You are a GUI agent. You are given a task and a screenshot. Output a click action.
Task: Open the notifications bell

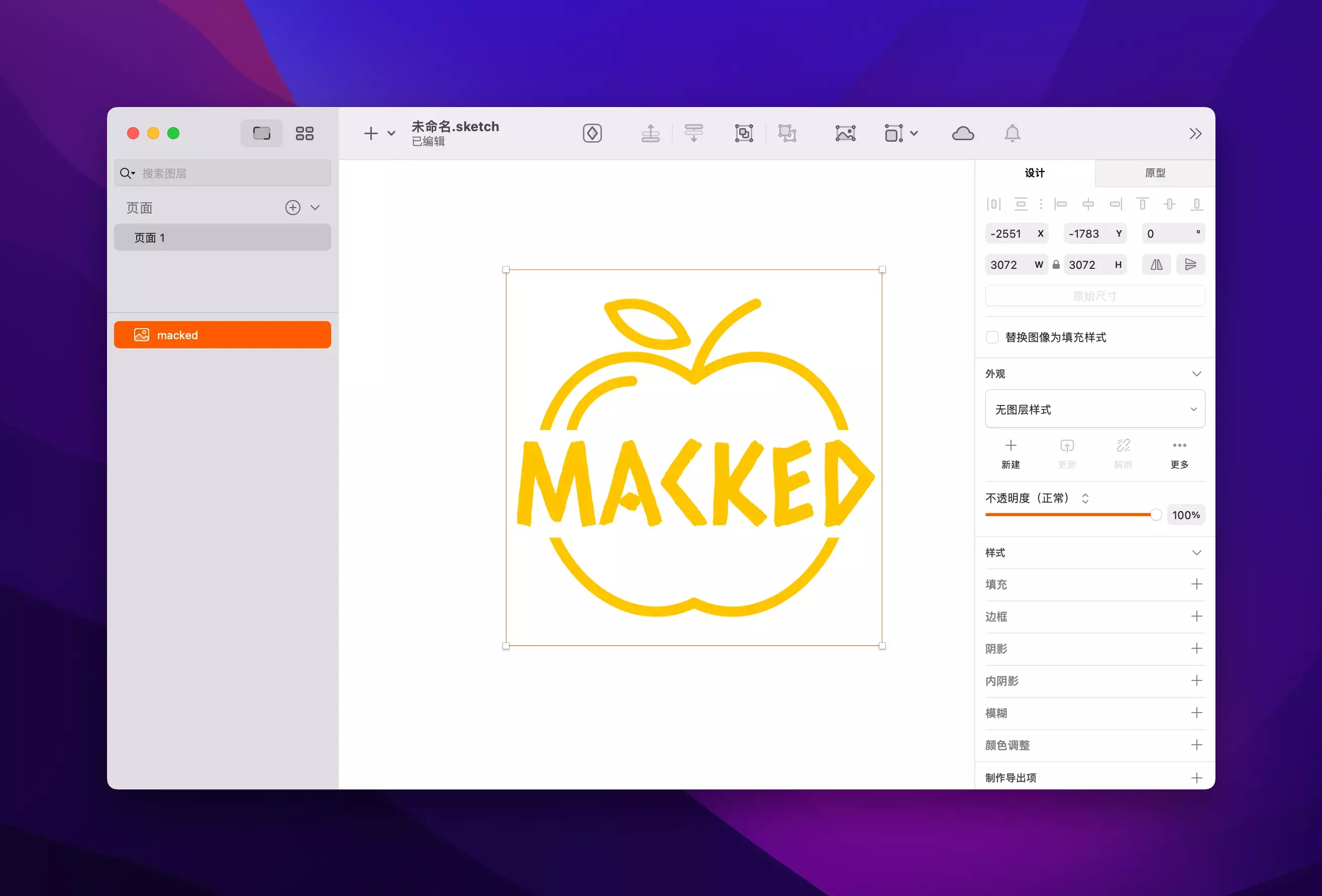pyautogui.click(x=1012, y=134)
